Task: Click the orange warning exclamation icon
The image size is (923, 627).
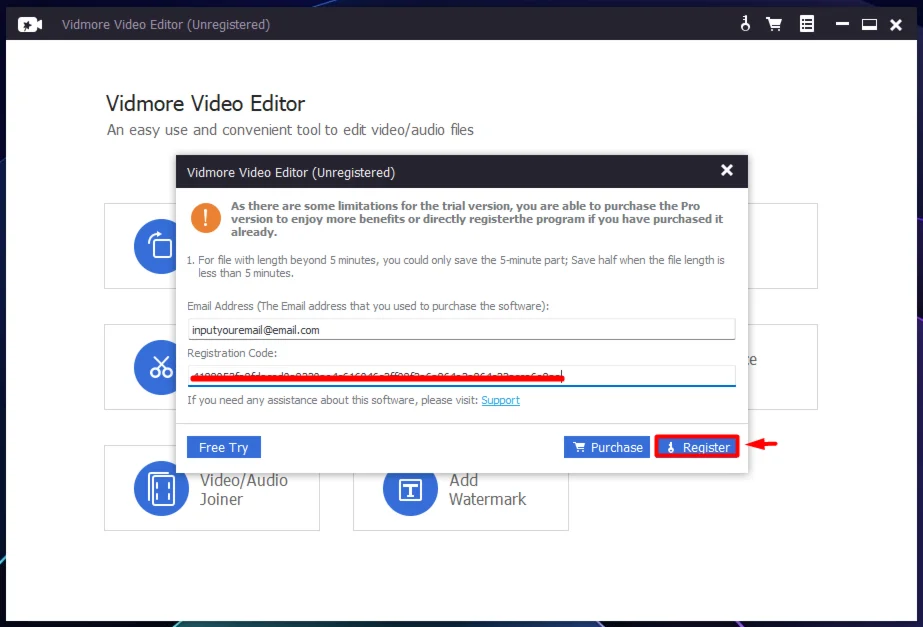Action: (206, 218)
